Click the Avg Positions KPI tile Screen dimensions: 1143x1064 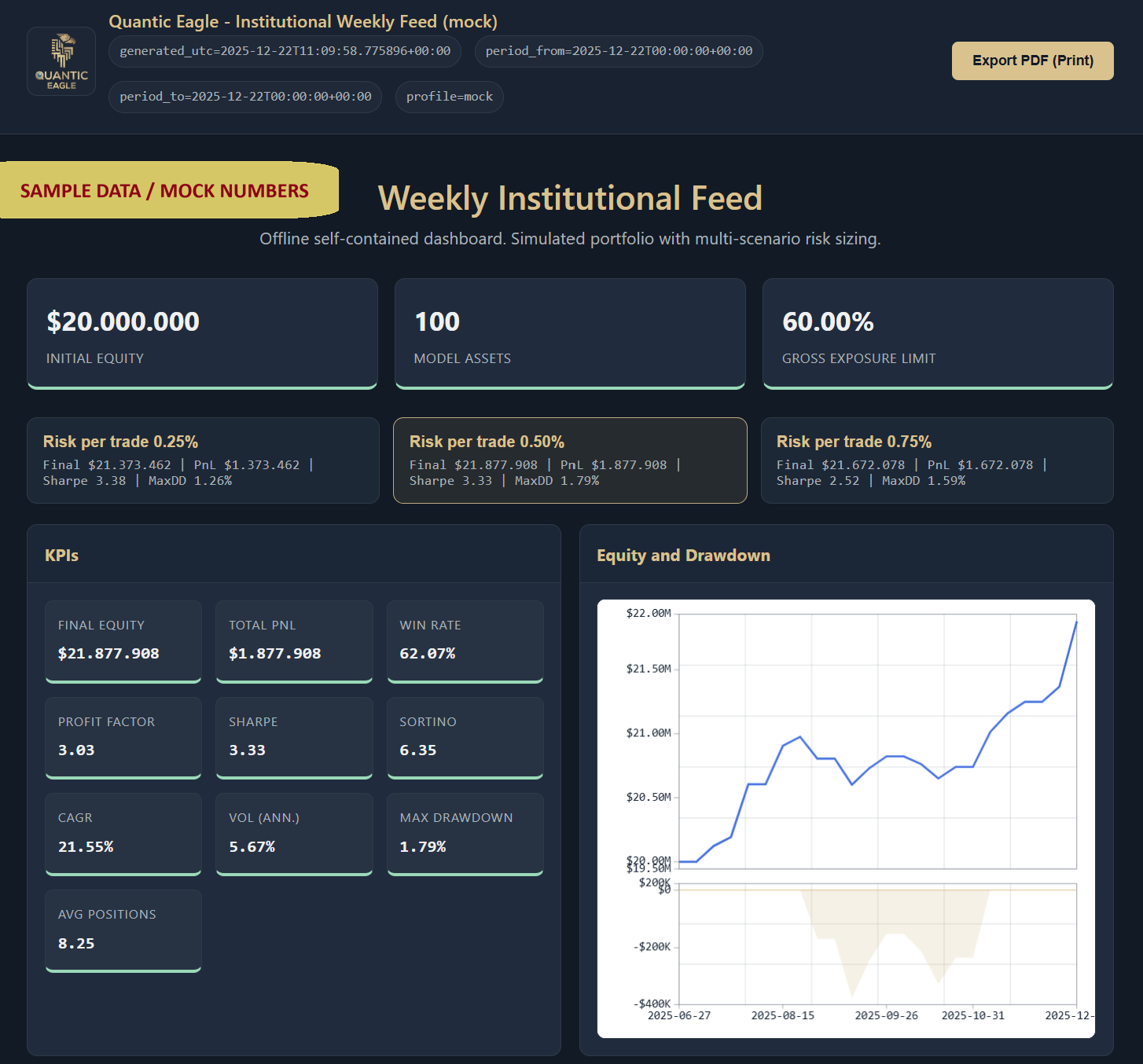(x=123, y=930)
